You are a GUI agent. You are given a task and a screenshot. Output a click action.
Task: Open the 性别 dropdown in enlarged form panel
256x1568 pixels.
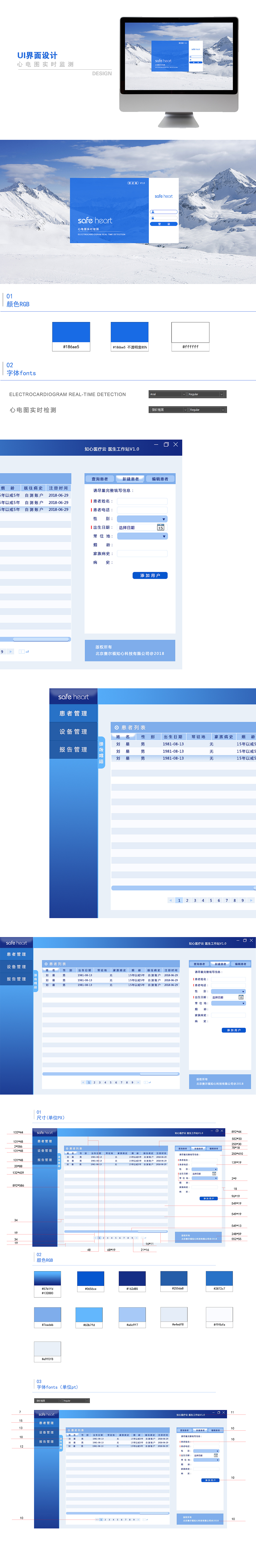tap(142, 519)
